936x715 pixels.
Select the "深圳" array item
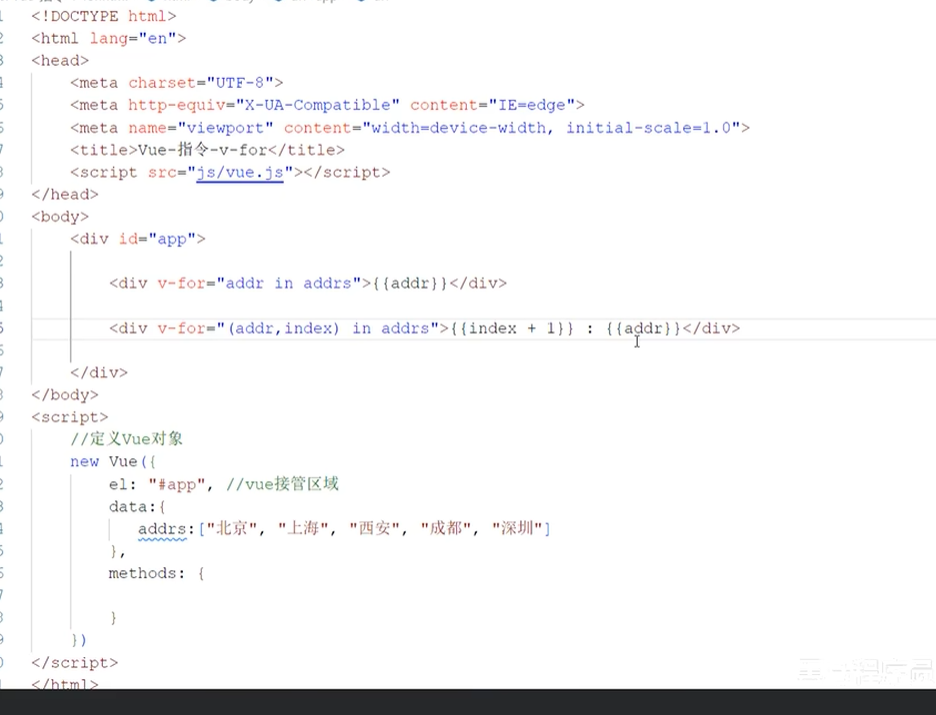[x=518, y=529]
